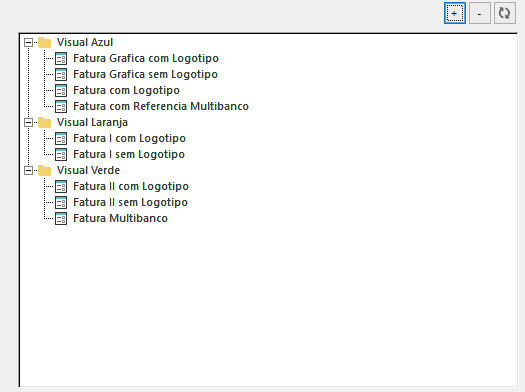Collapse the Visual Azul folder node
The height and width of the screenshot is (392, 525).
[x=28, y=43]
